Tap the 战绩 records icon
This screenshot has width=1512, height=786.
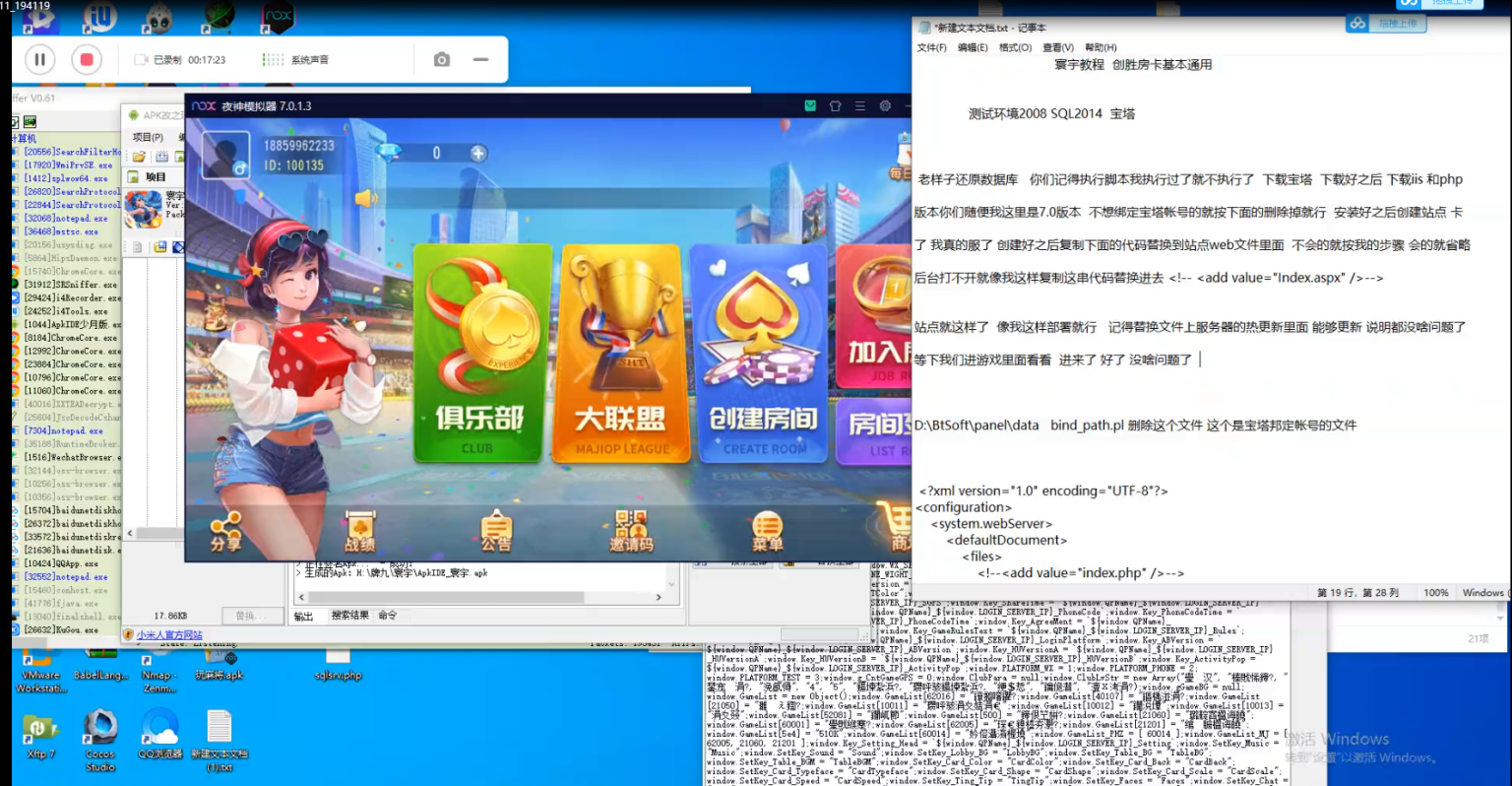point(360,531)
